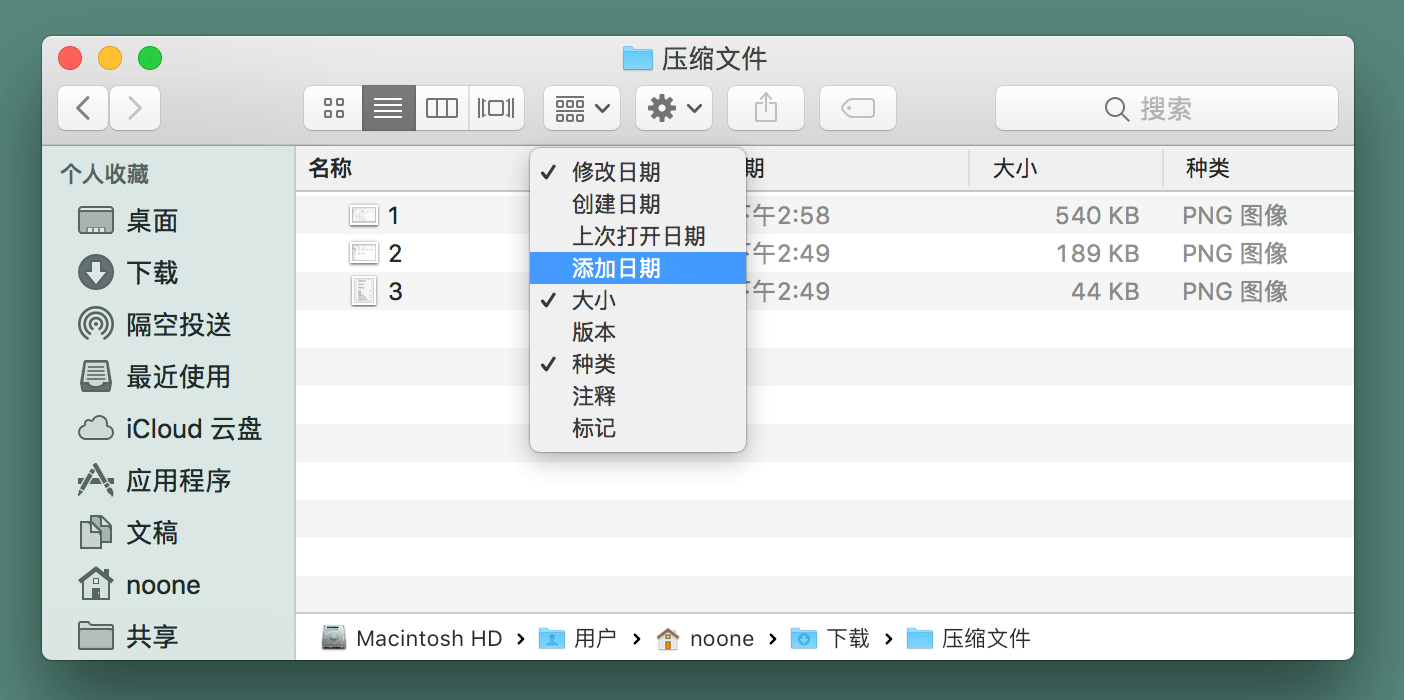Screen dimensions: 1404x700
Task: Switch to icon view in toolbar
Action: pos(334,108)
